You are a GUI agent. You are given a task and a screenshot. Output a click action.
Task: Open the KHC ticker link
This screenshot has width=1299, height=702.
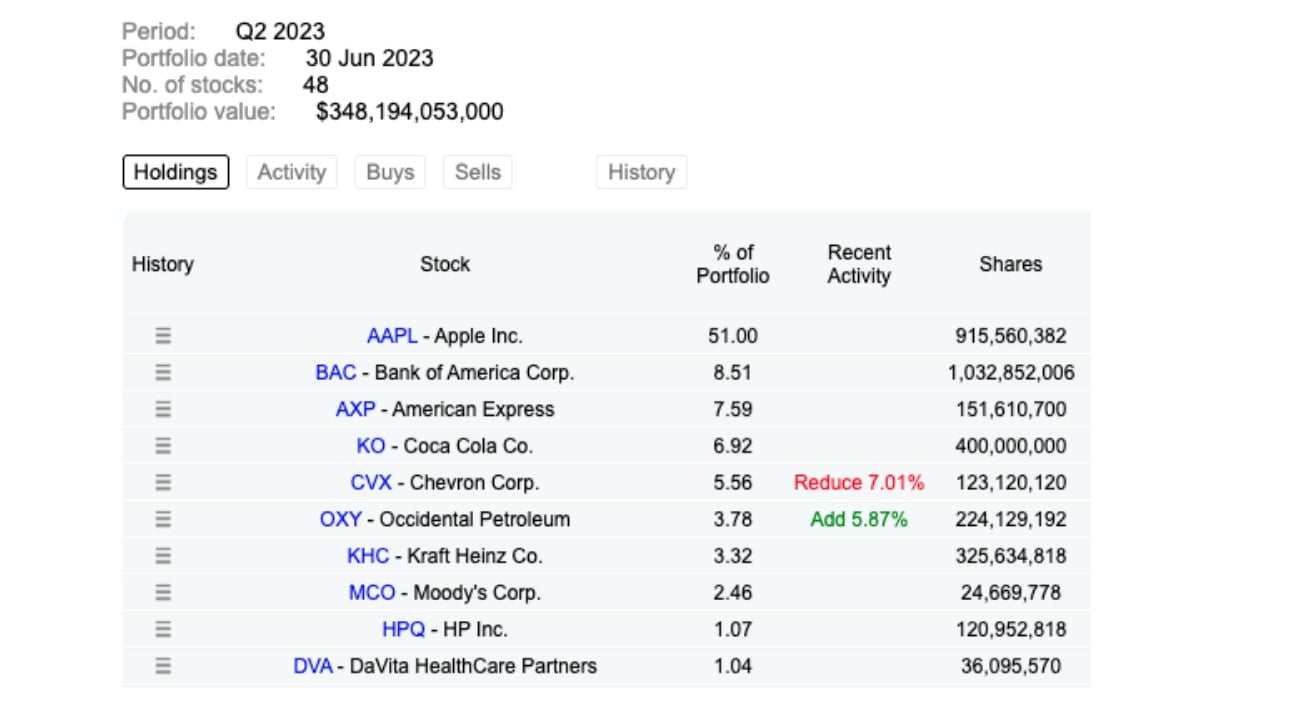(368, 556)
